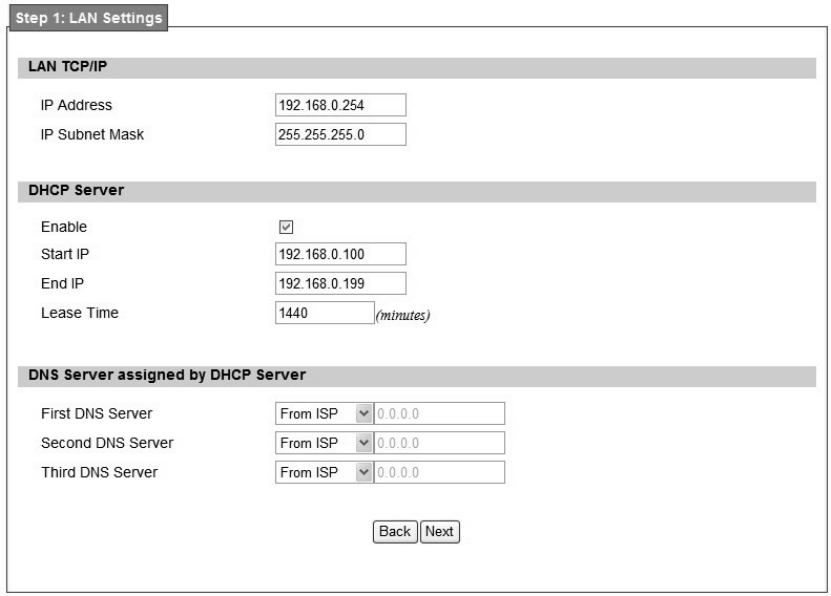Select the Step 1: LAN Settings tab
Image resolution: width=831 pixels, height=596 pixels.
point(89,18)
